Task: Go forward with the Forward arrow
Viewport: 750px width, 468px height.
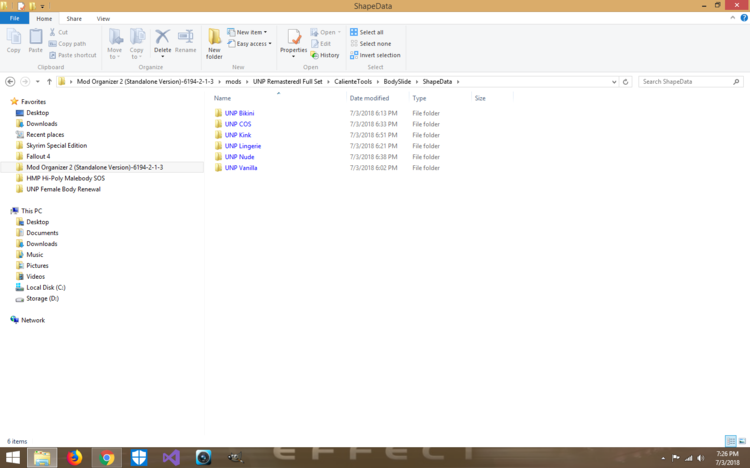Action: tap(25, 82)
